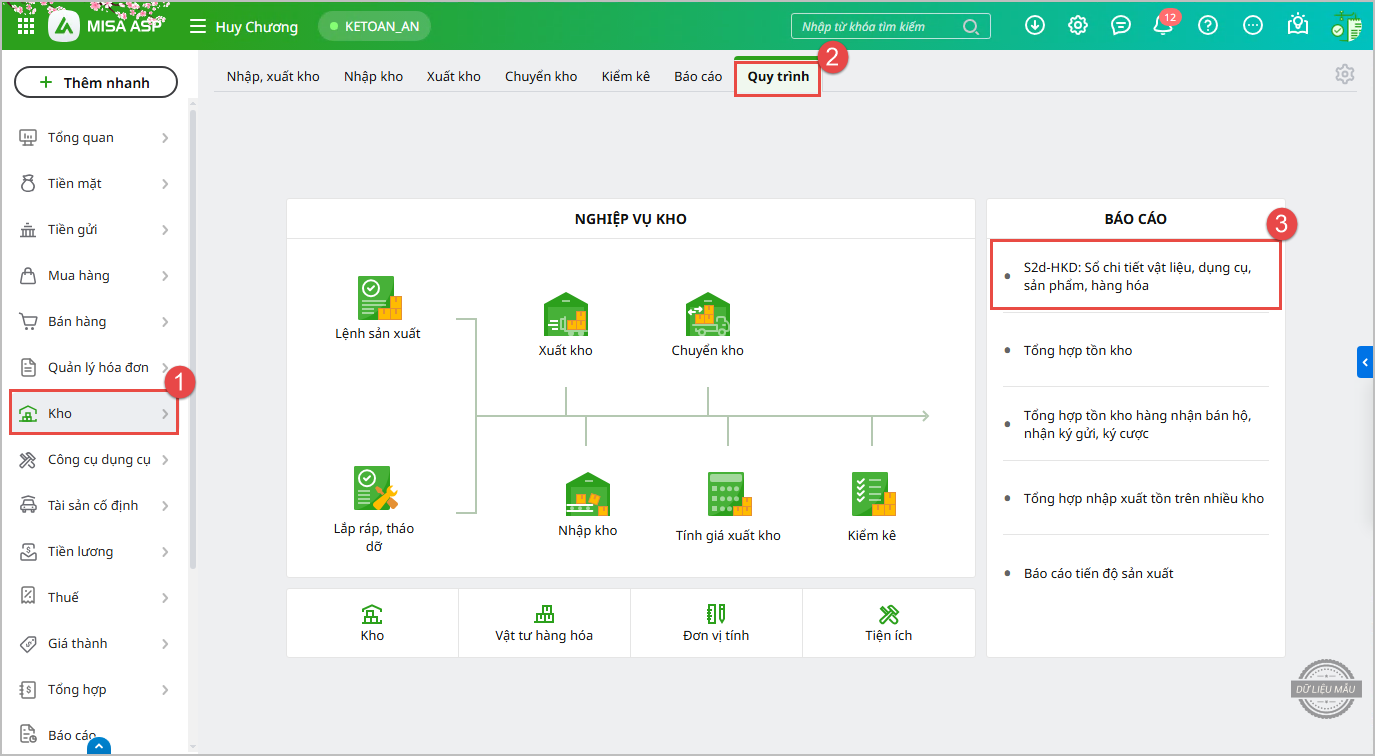Open the Chuyển kho truck icon

[x=707, y=314]
